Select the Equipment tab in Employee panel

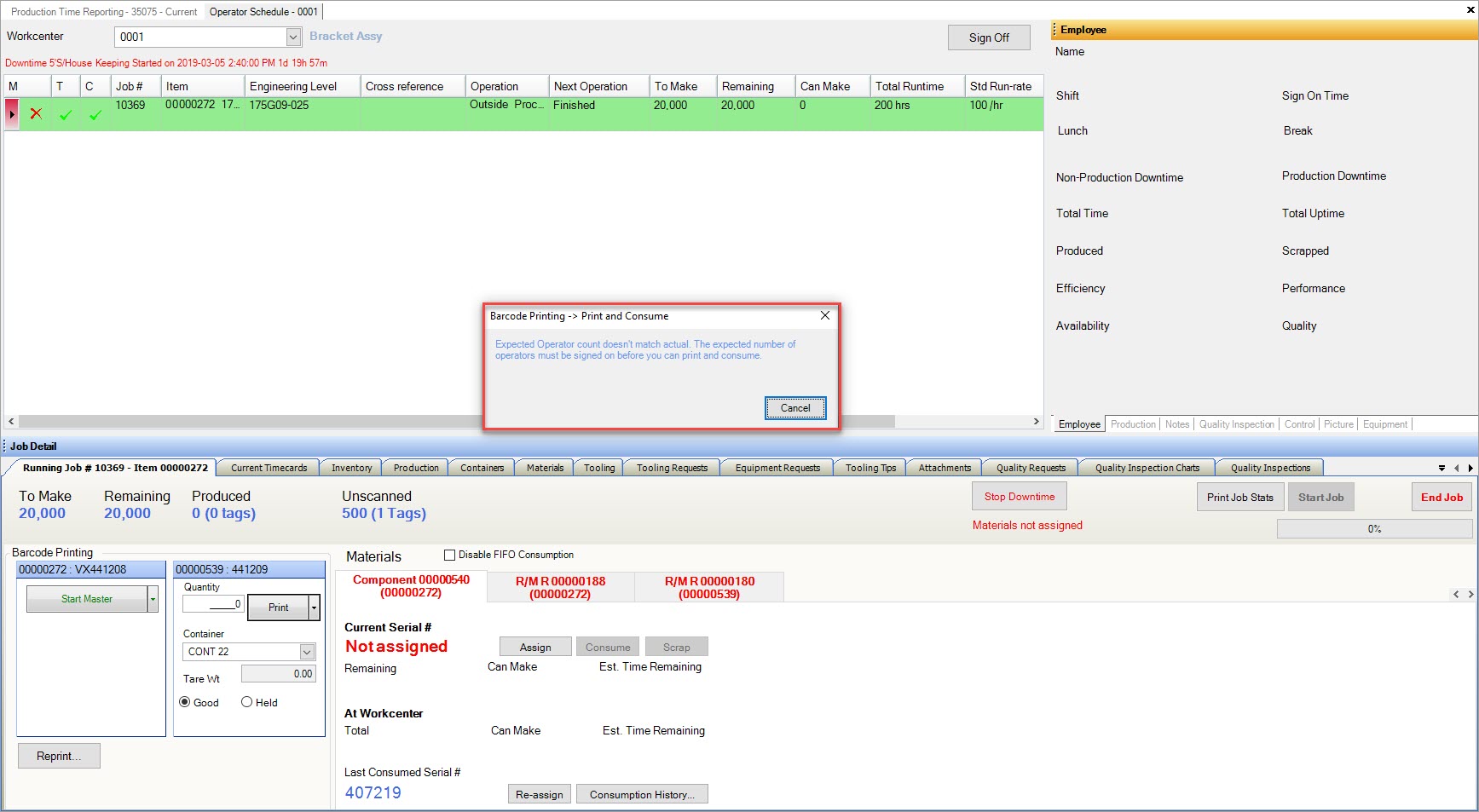click(1385, 424)
